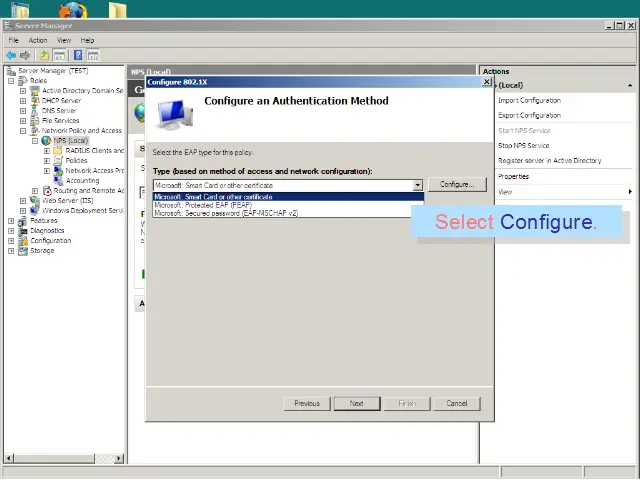Click the Policies icon in tree
Viewport: 640px width, 480px height.
click(58, 161)
